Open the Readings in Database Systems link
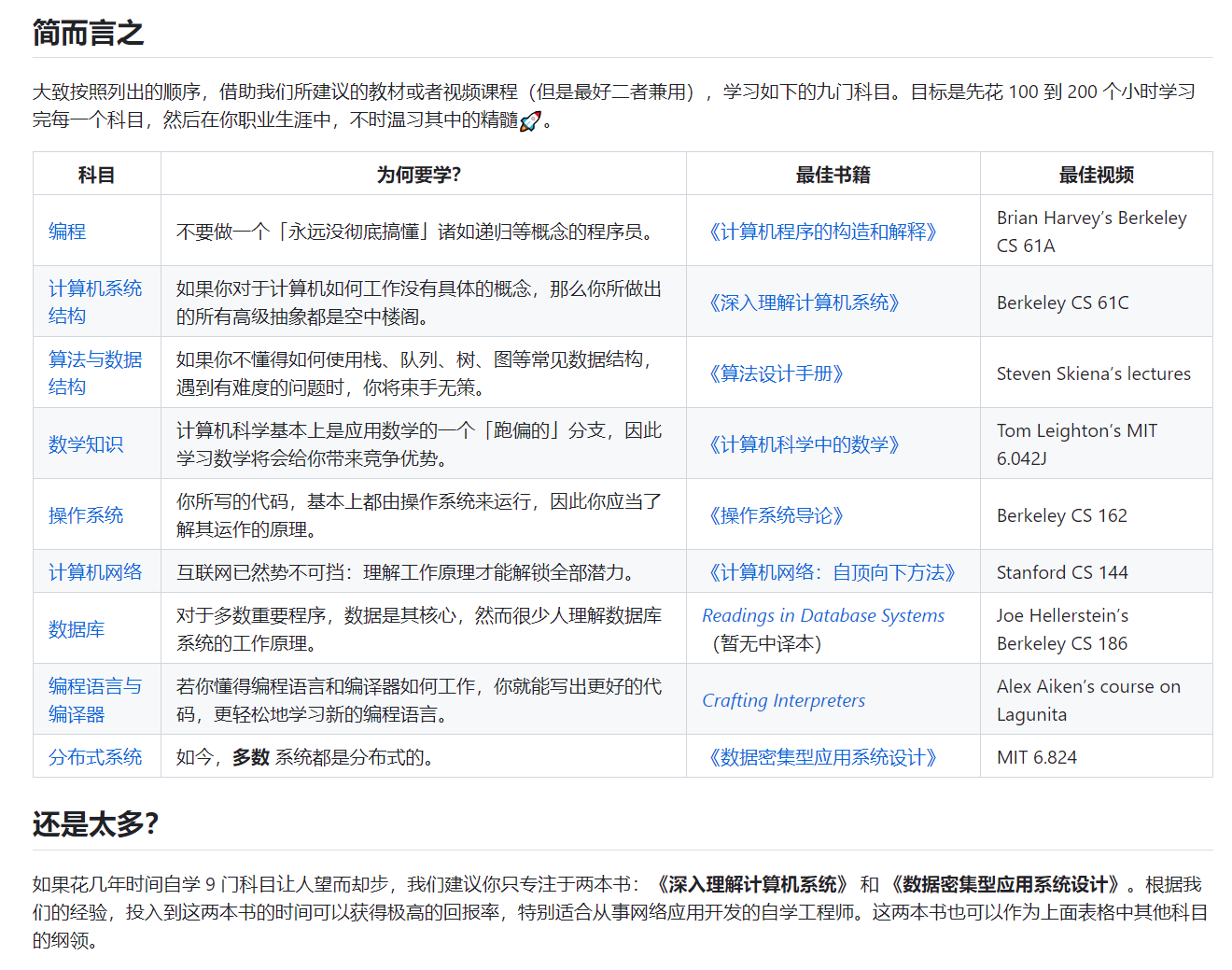This screenshot has width=1232, height=970. [x=823, y=615]
